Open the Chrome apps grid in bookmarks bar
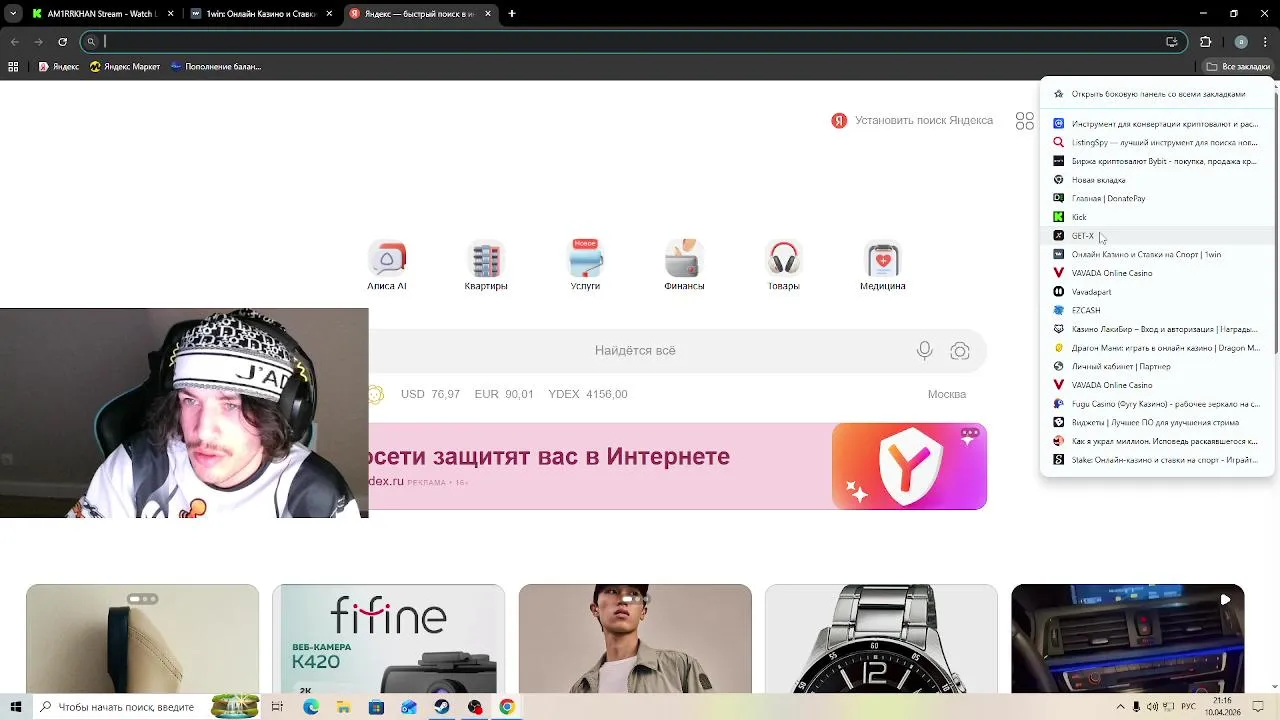This screenshot has width=1280, height=720. point(13,67)
